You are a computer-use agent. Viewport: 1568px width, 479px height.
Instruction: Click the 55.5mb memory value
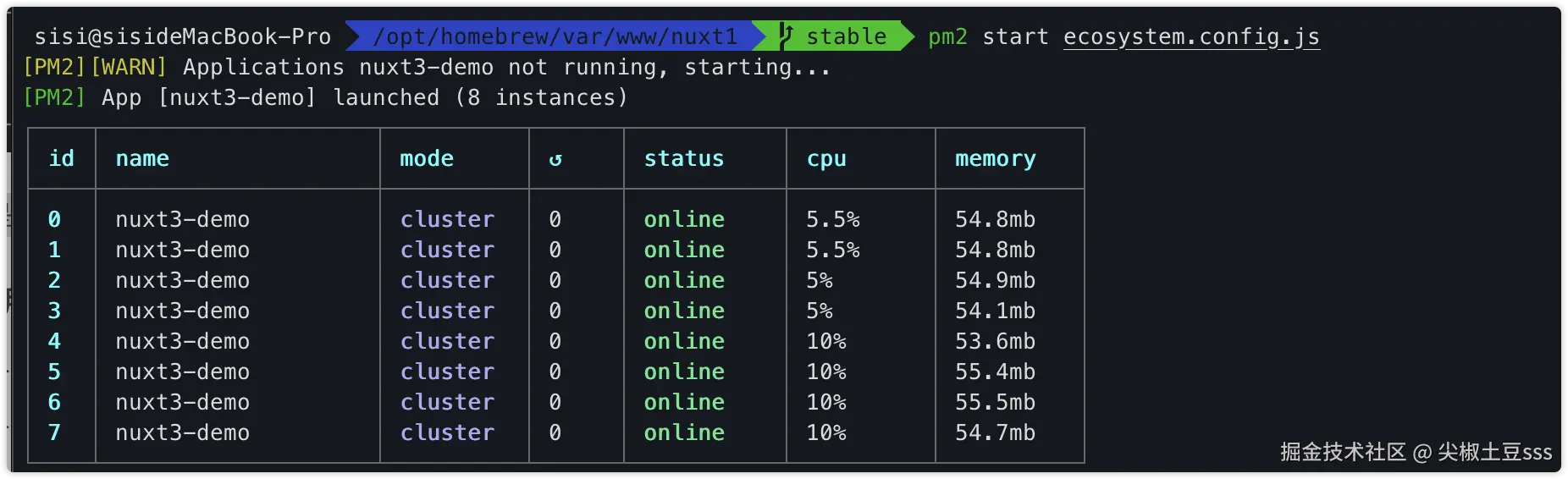point(995,403)
